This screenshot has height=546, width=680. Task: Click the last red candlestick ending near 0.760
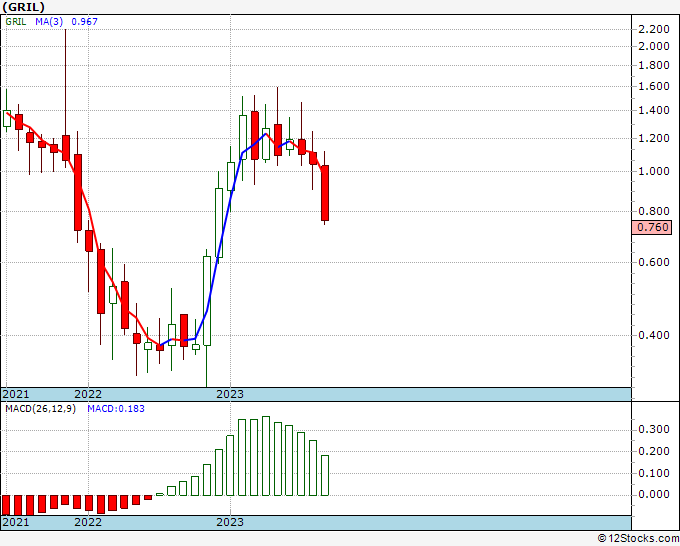tap(325, 193)
